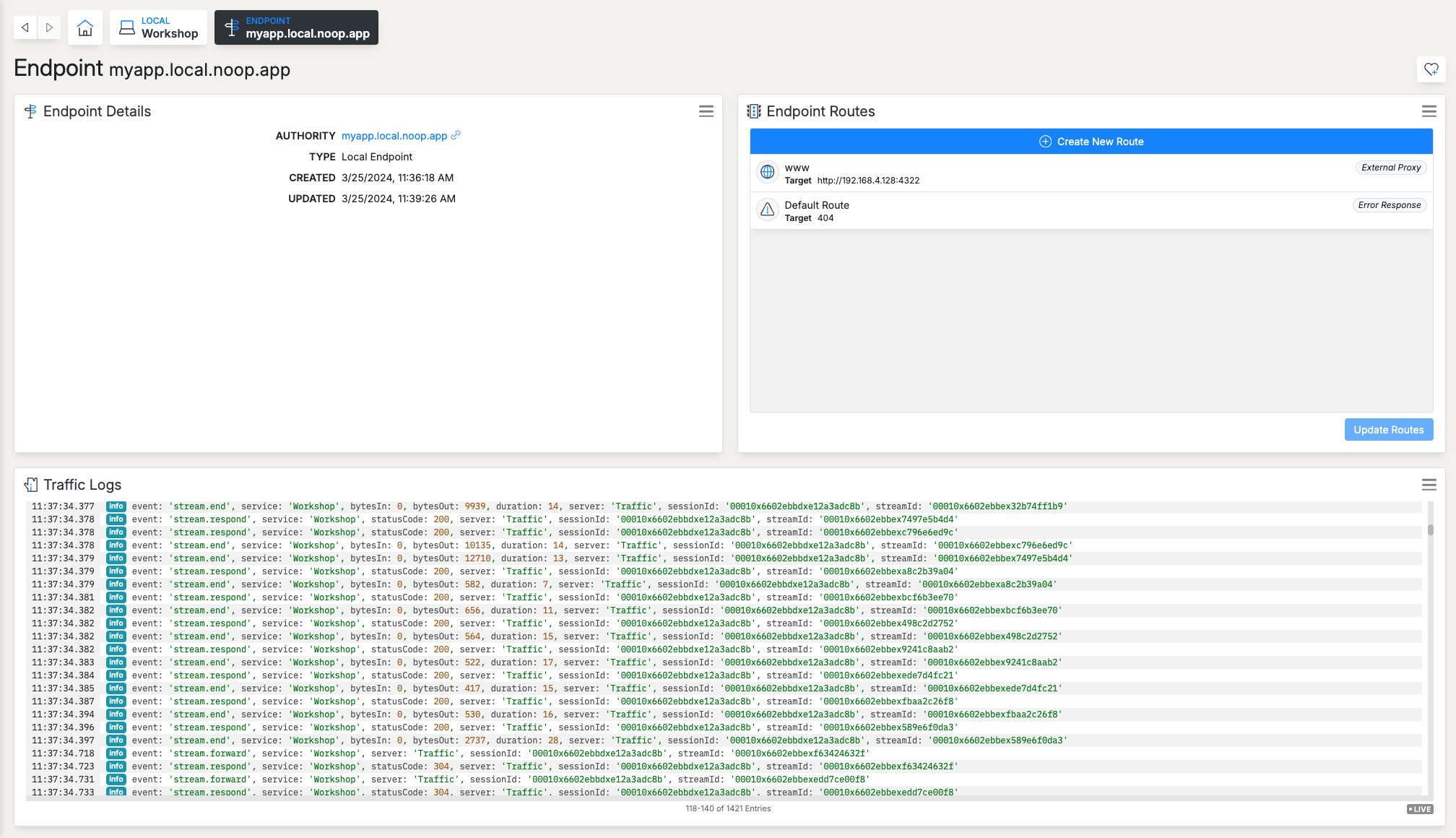1456x838 pixels.
Task: Click the heart-plus favorite icon
Action: pos(1431,69)
